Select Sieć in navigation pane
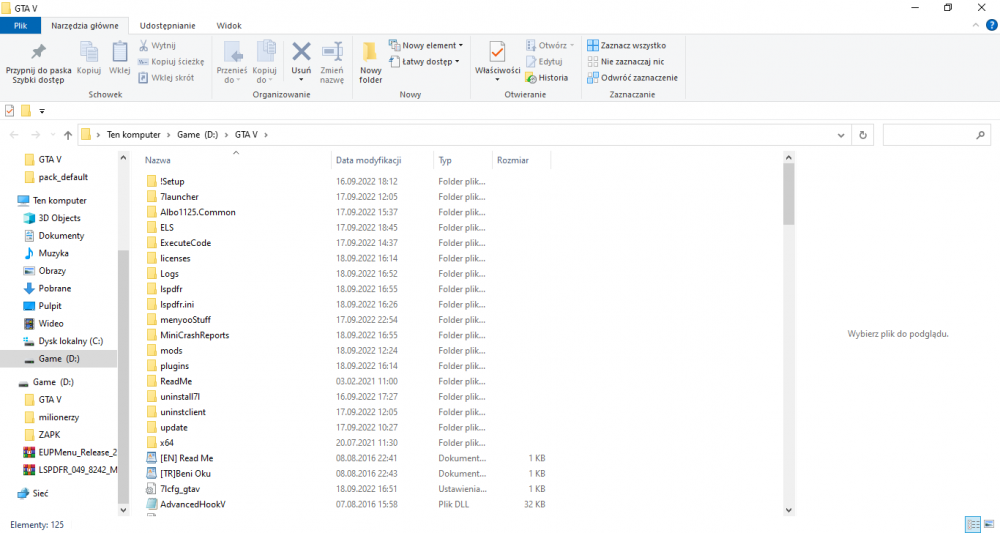Screen dimensions: 1000x533 pyautogui.click(x=33, y=493)
